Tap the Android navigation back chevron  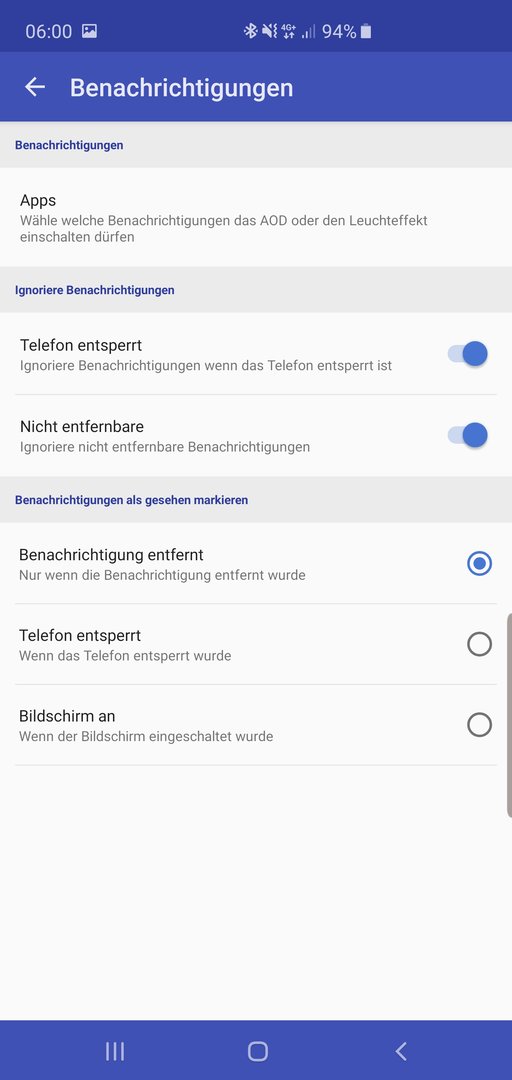click(400, 1051)
